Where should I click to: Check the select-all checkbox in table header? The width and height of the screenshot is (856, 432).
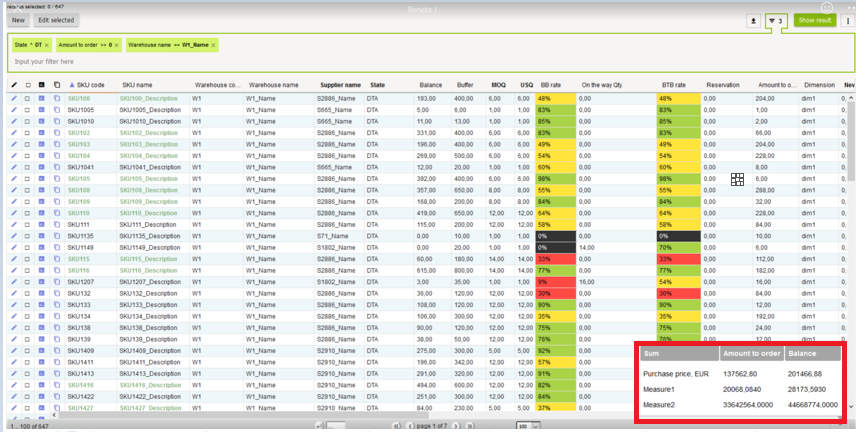coord(28,85)
